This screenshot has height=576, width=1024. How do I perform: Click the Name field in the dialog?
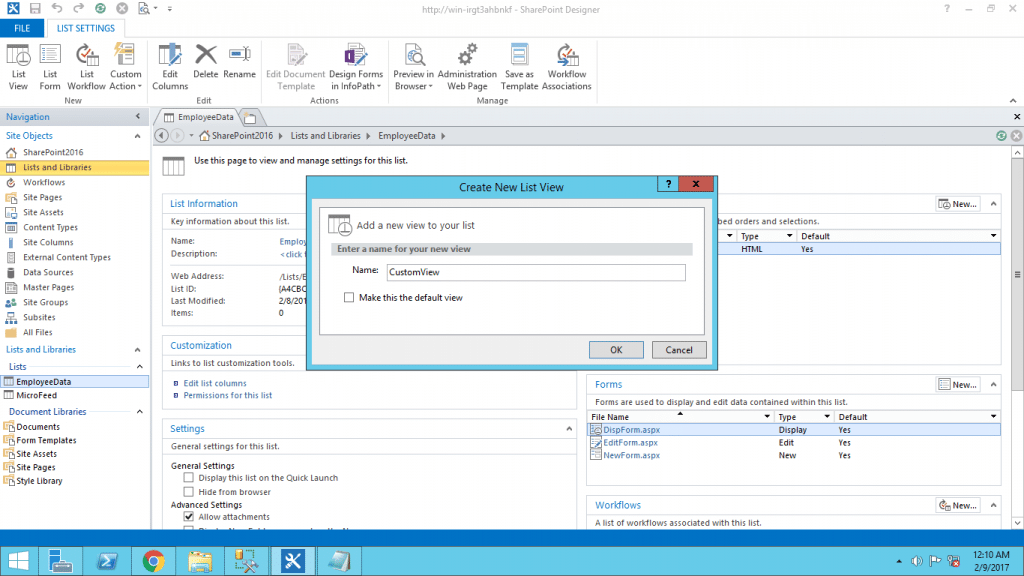tap(536, 272)
